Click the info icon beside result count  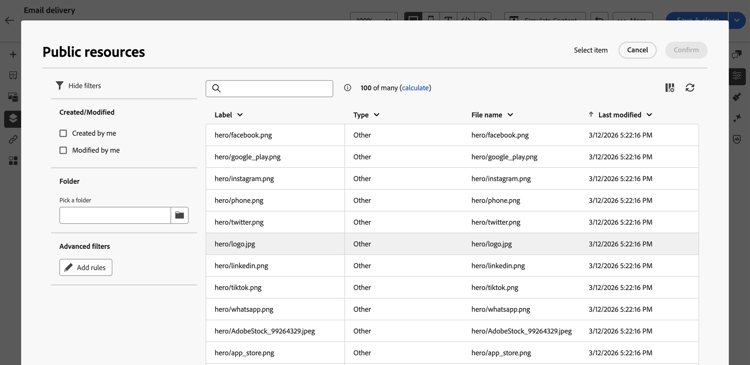(348, 88)
